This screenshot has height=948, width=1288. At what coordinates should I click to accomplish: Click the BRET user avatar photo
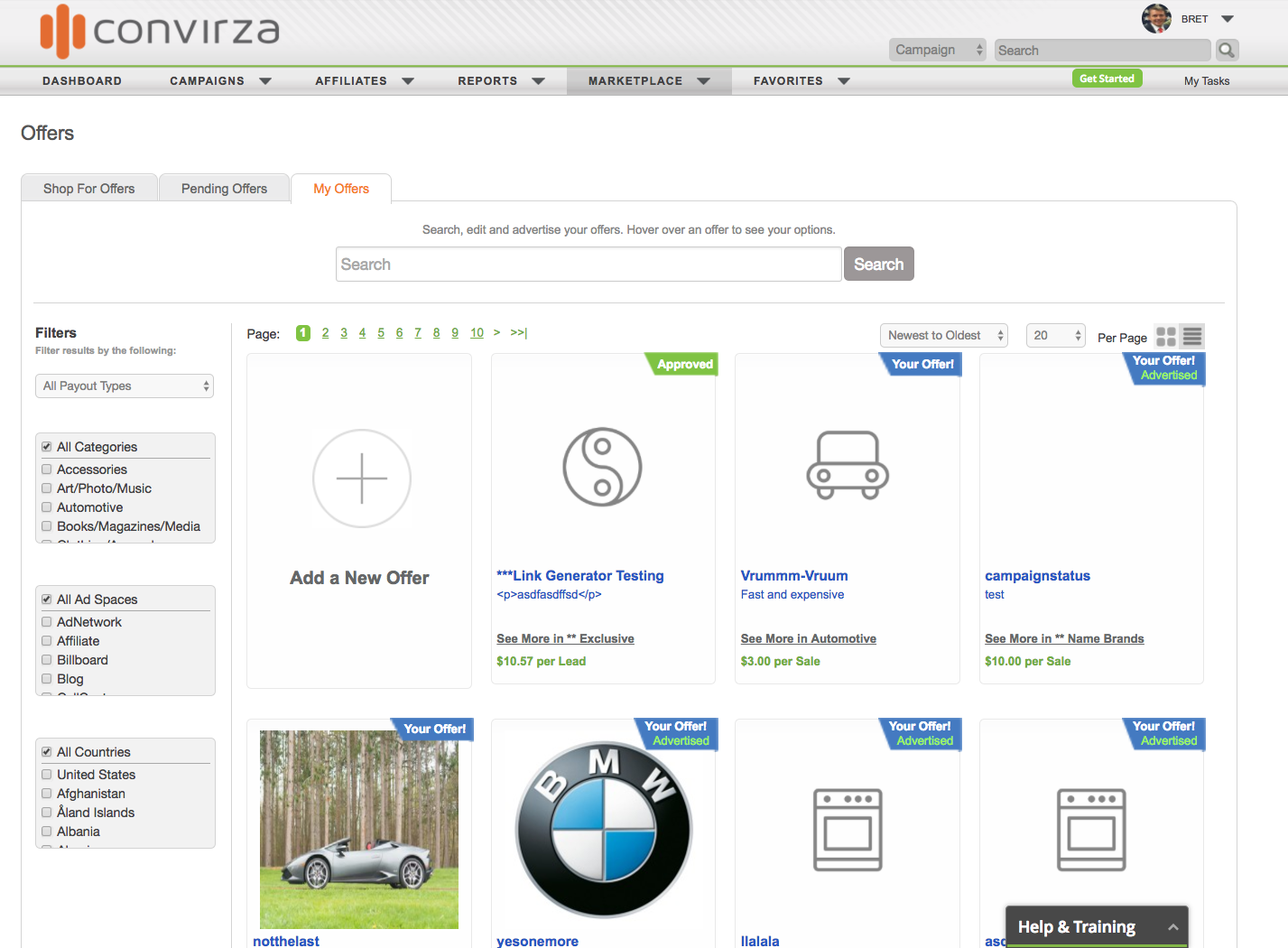pos(1156,18)
